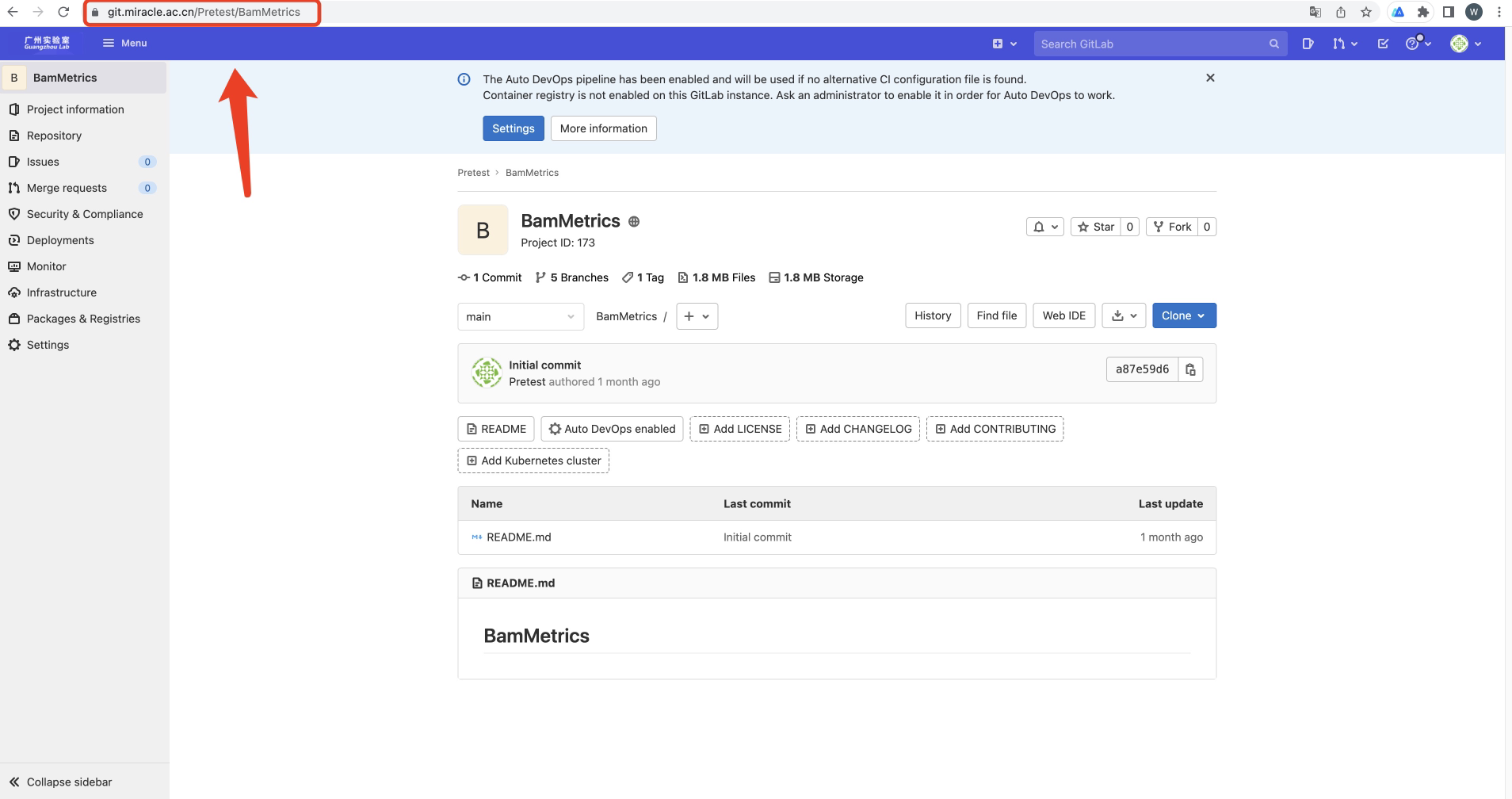Click the Issues icon in top navbar

(1308, 44)
